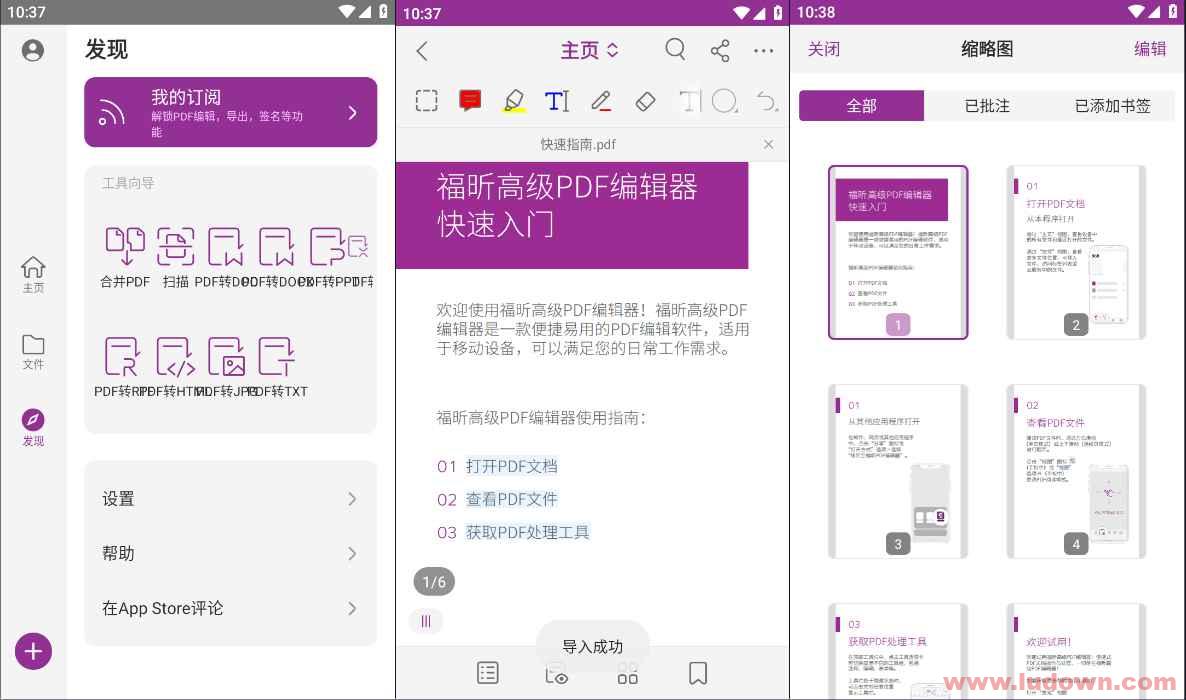Viewport: 1186px width, 700px height.
Task: Open the 设置 settings row
Action: pos(231,499)
